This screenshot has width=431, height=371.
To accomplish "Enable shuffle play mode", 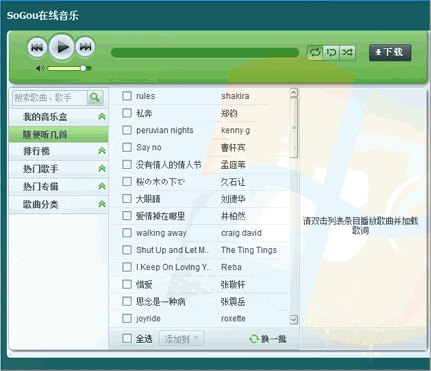I will [347, 52].
